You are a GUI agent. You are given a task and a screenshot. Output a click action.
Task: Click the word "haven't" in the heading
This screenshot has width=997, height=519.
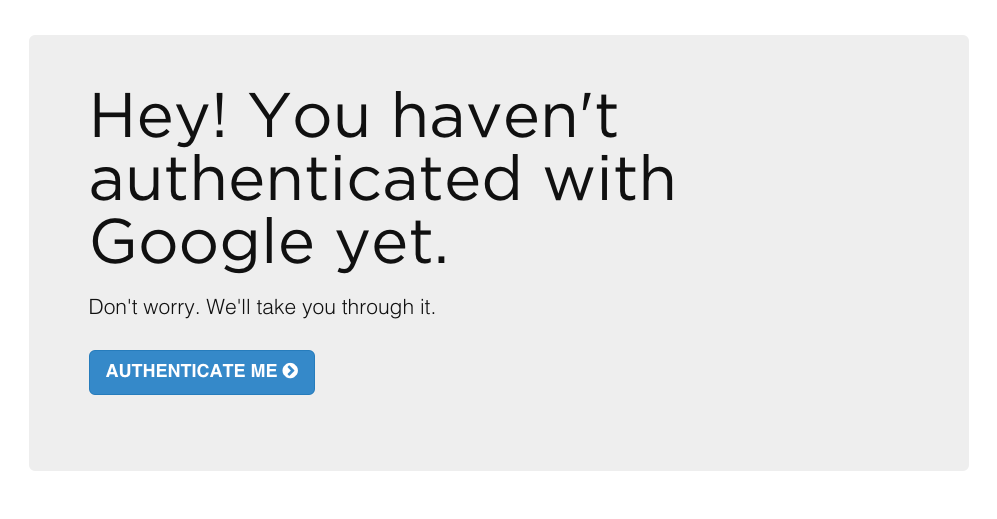click(505, 115)
